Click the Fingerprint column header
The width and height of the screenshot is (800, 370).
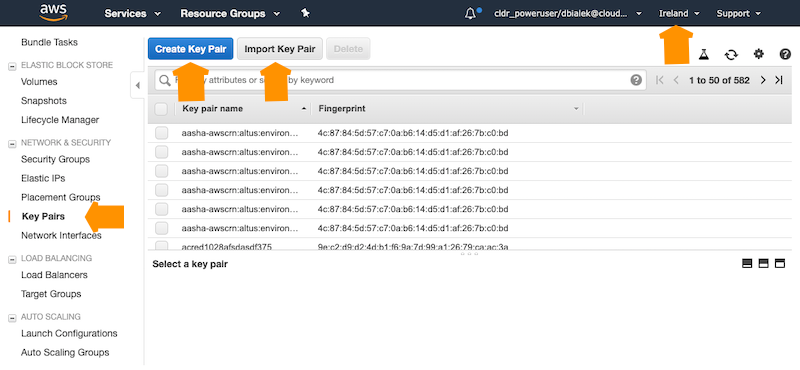point(342,109)
